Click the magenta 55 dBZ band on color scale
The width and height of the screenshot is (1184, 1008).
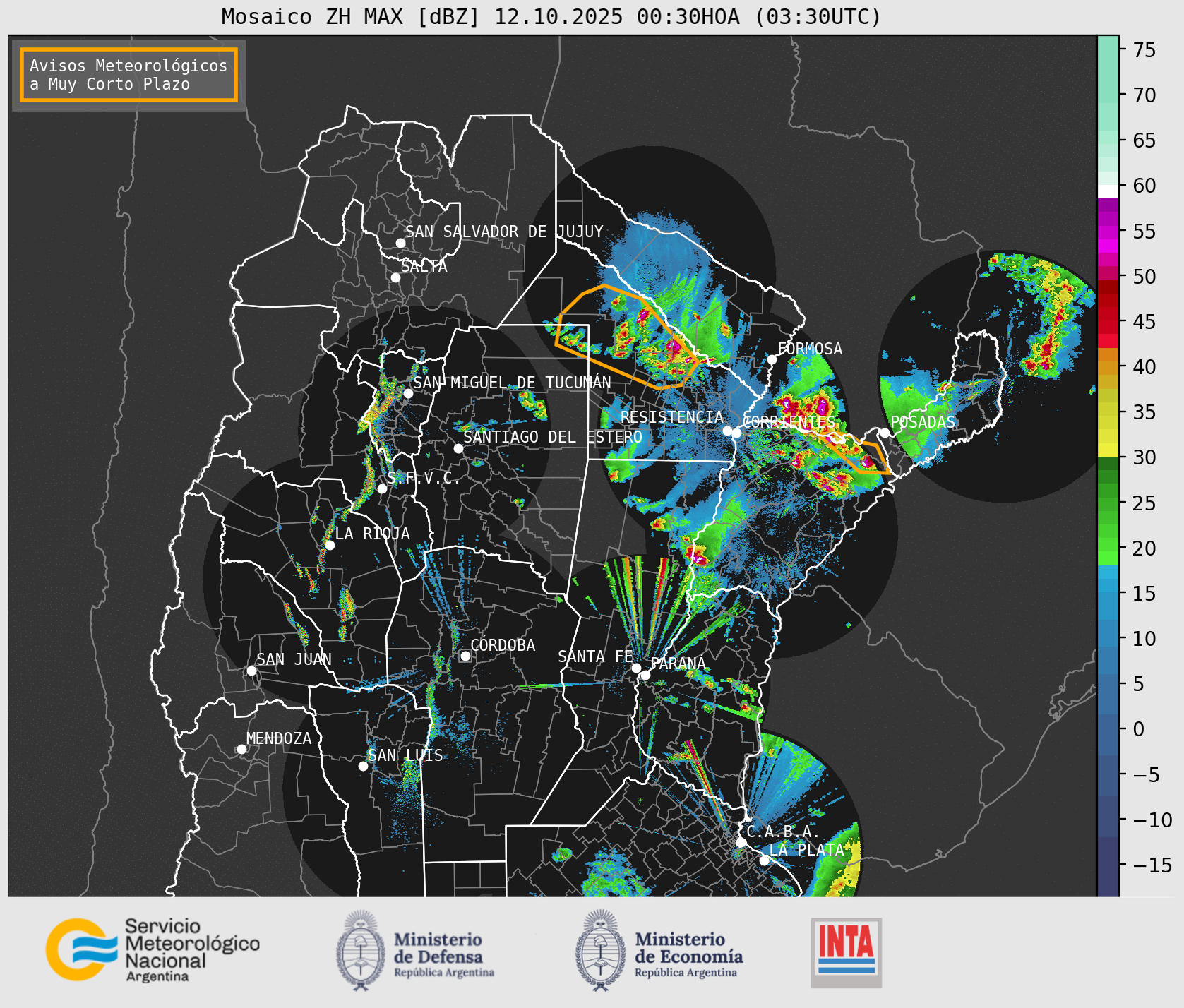click(x=1108, y=231)
